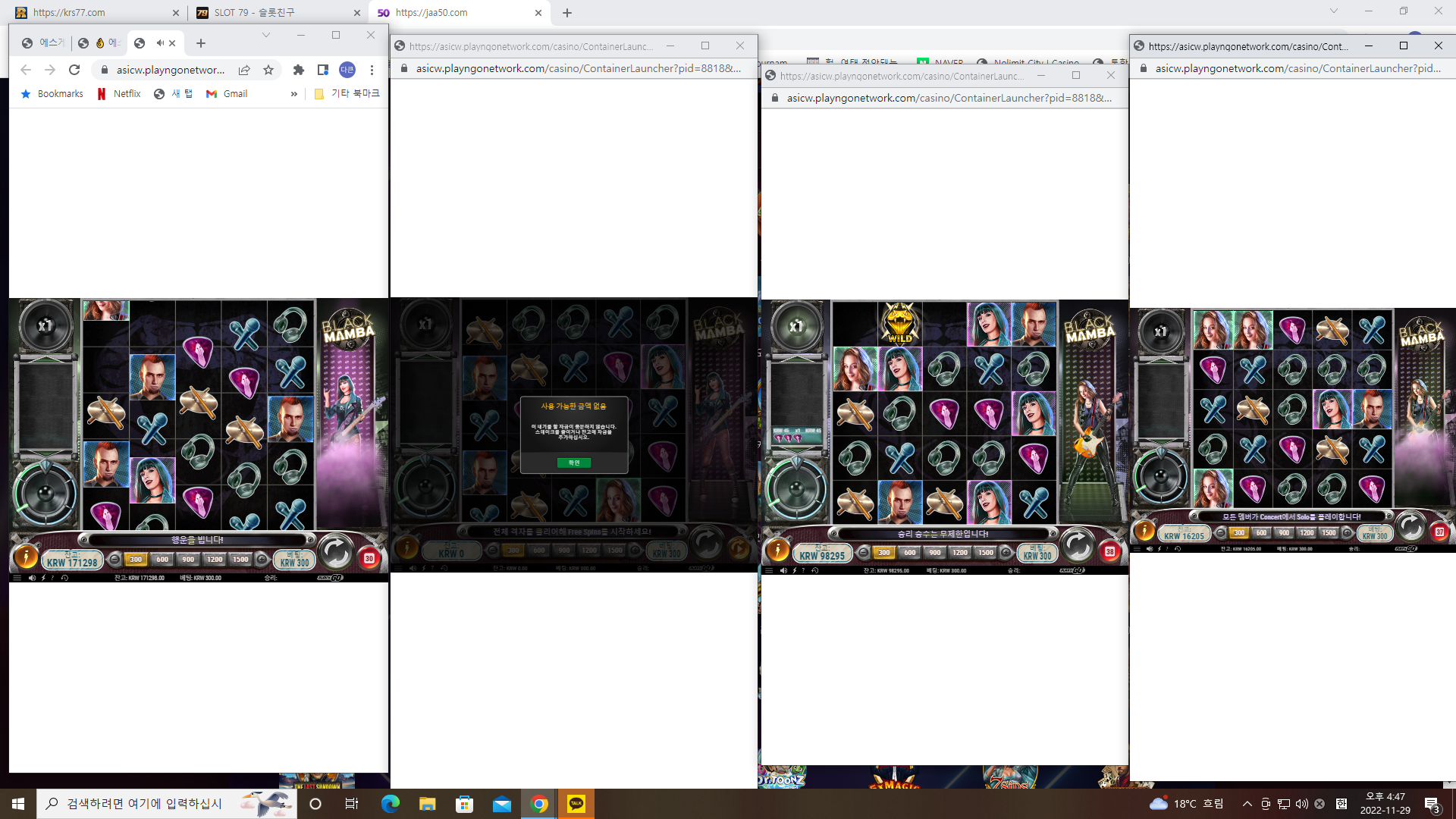
Task: Click the address bar URL in the rightmost window
Action: (1298, 68)
